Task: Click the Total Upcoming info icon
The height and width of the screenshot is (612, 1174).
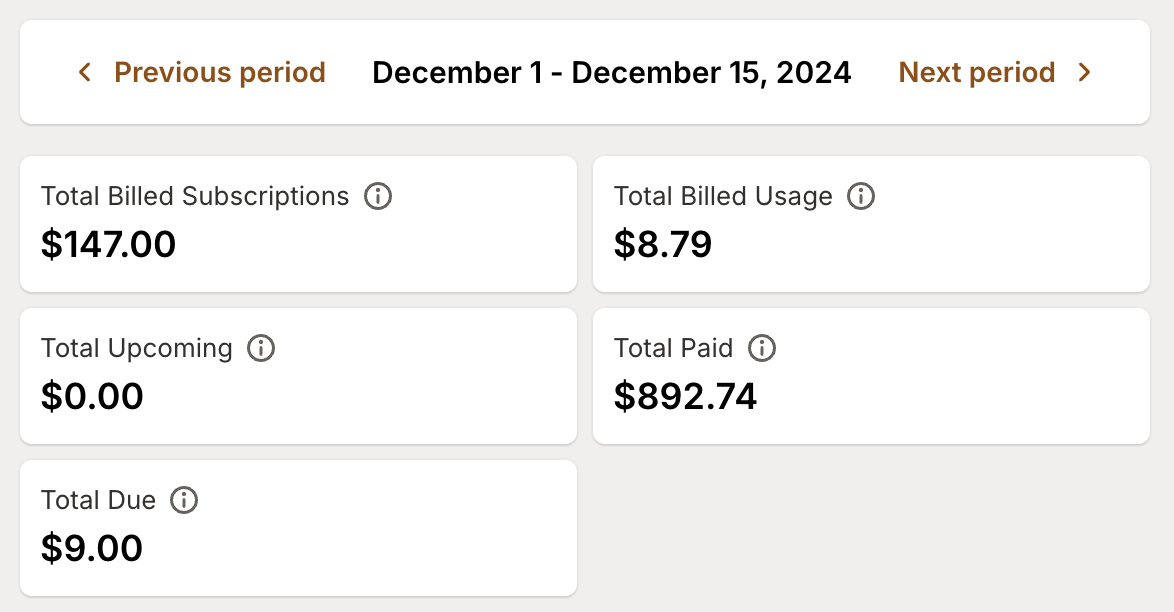Action: [x=261, y=348]
